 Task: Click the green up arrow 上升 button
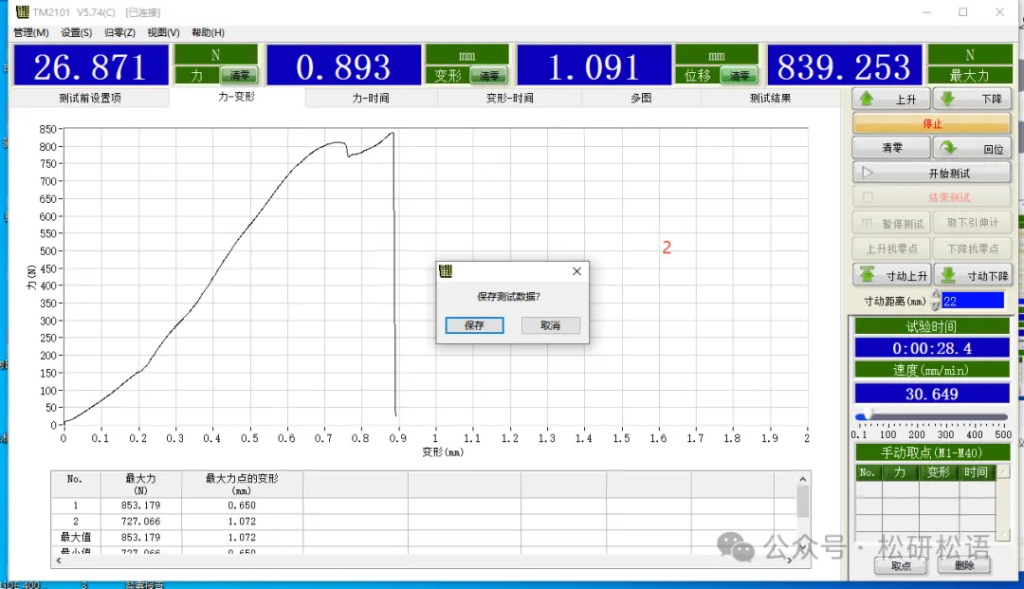tap(891, 99)
